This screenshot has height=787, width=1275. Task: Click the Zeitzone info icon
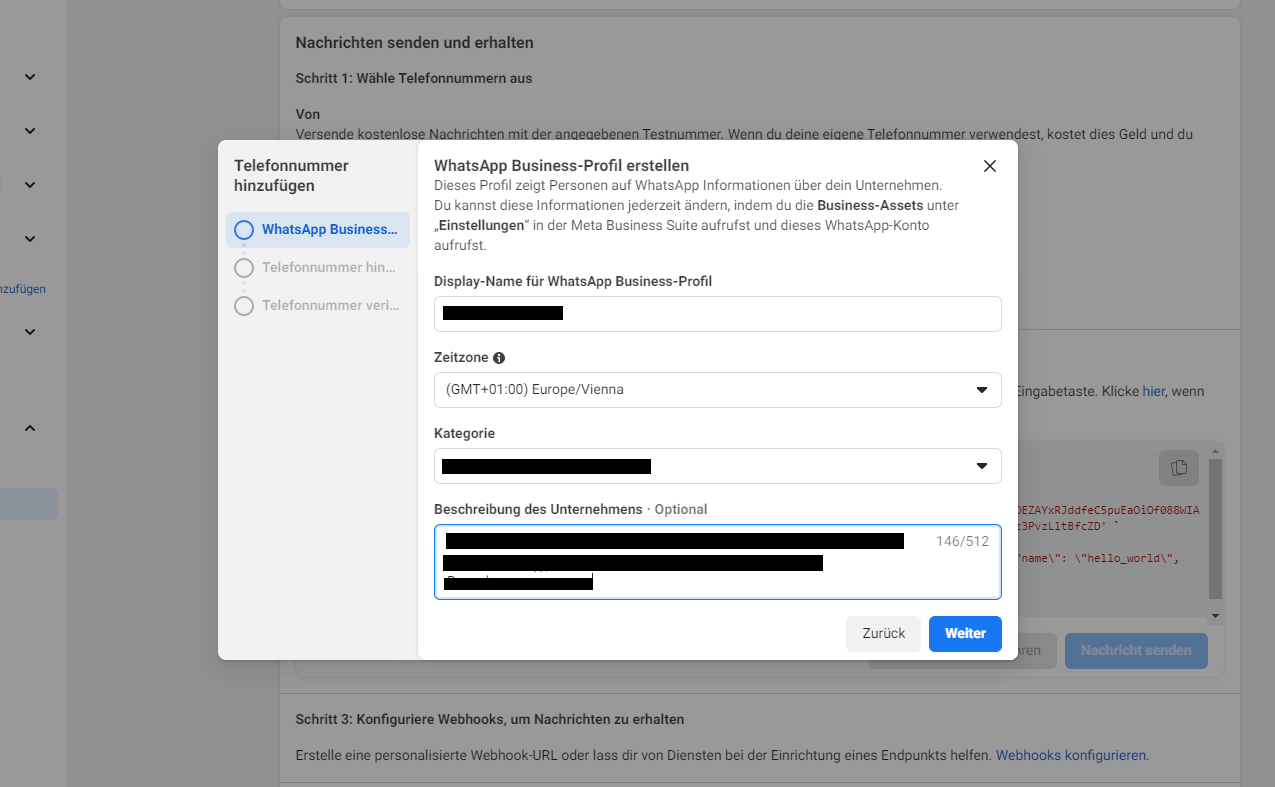click(499, 358)
